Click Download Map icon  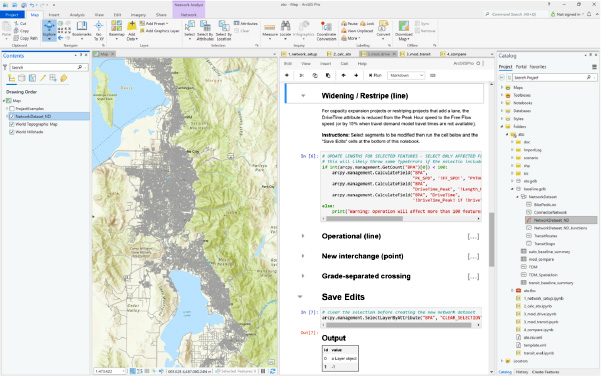pos(404,26)
